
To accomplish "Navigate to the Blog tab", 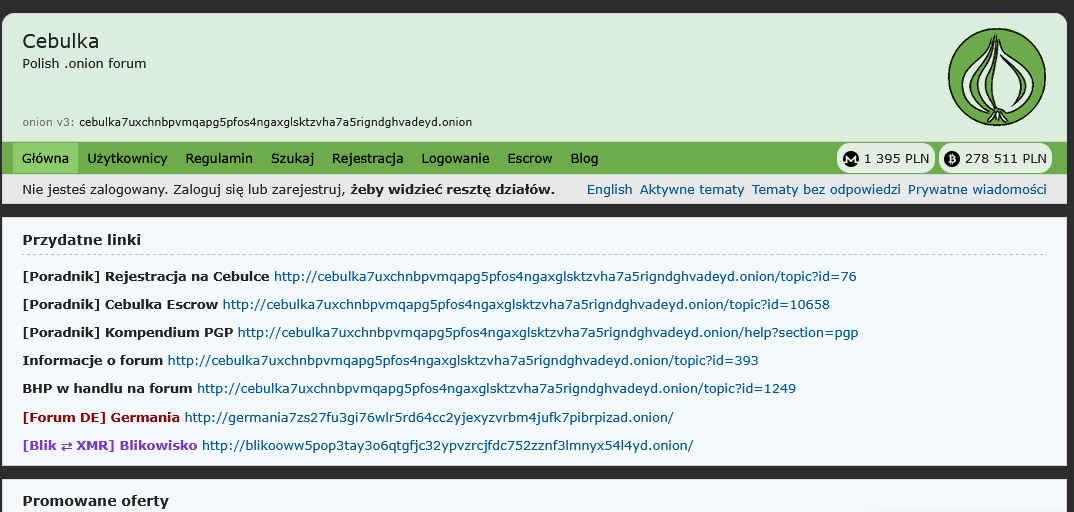I will (x=584, y=158).
